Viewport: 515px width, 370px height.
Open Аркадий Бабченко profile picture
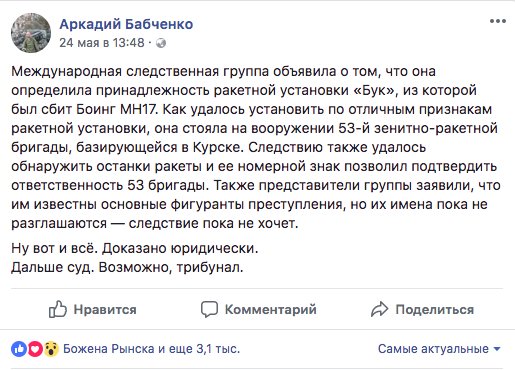pos(31,33)
